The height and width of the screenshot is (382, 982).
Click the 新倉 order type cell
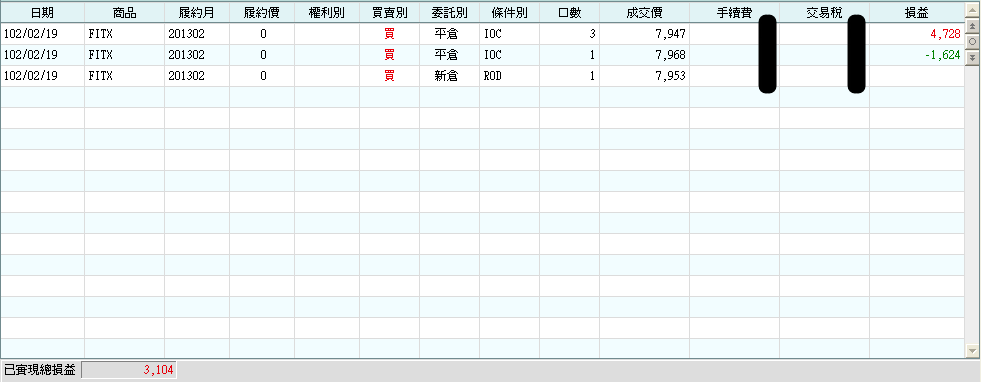[449, 76]
